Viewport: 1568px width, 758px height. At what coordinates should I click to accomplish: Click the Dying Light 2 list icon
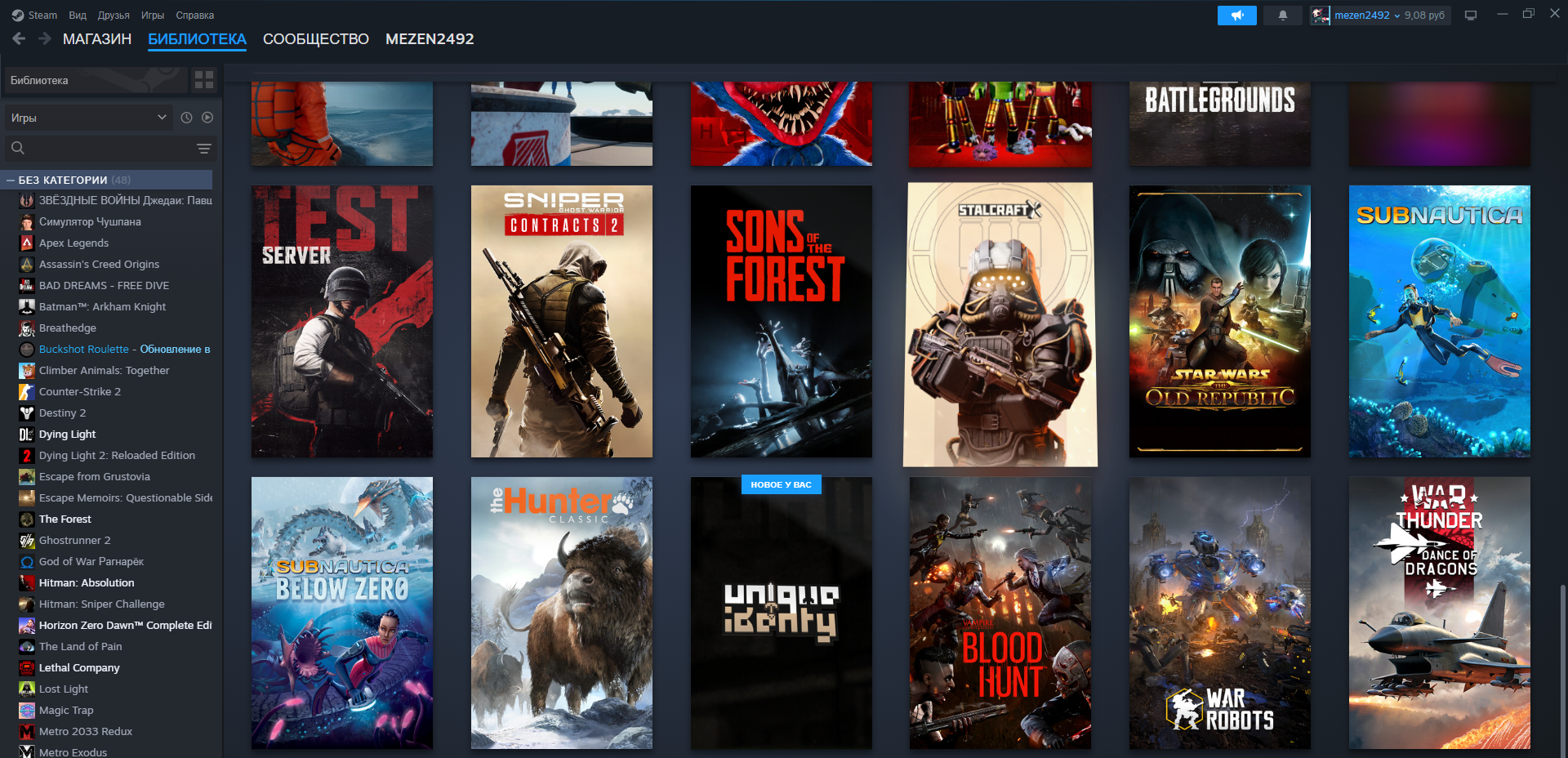[x=27, y=456]
